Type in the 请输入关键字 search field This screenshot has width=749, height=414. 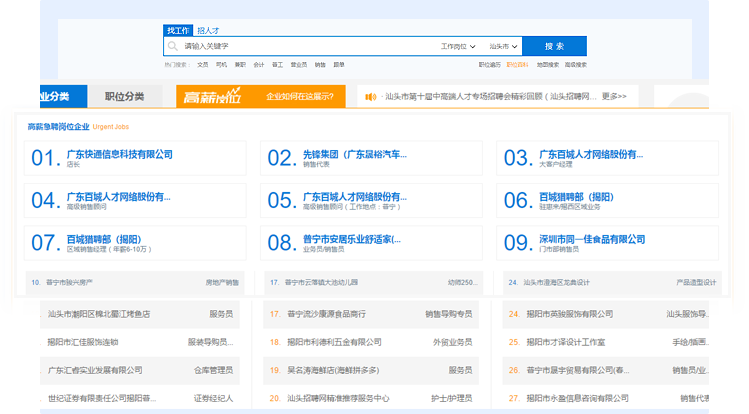point(300,46)
